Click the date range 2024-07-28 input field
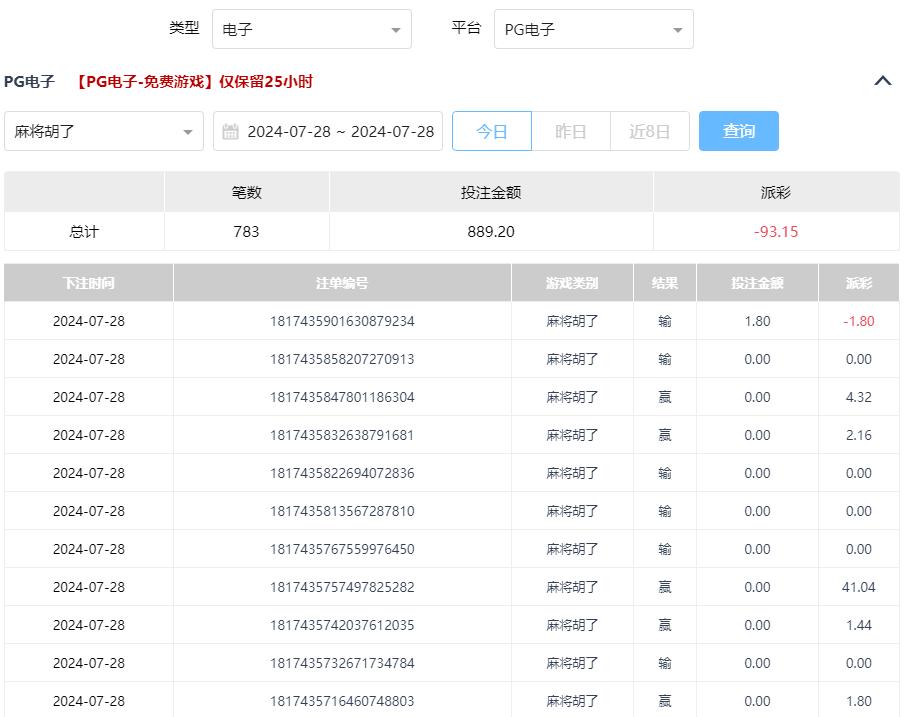Viewport: 908px width, 717px height. coord(340,132)
